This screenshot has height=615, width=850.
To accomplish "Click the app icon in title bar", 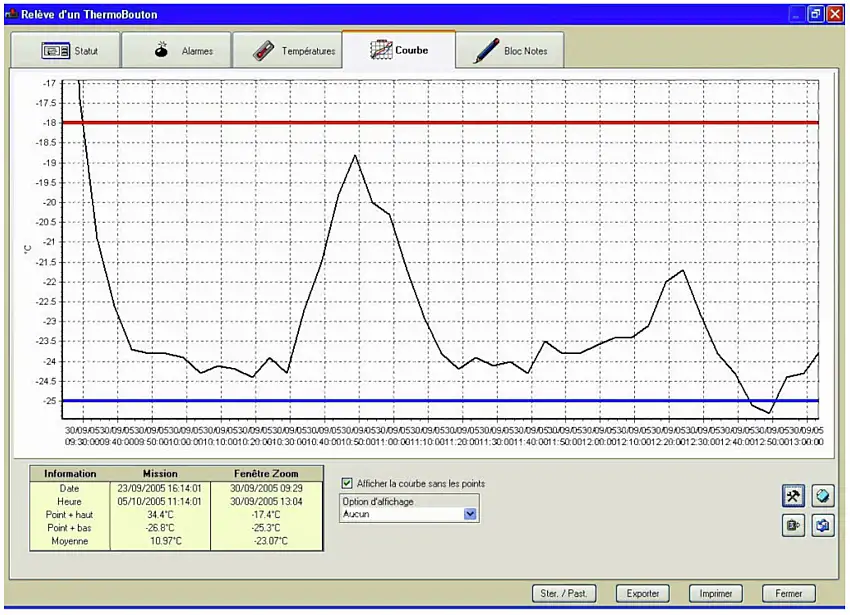I will 11,15.
